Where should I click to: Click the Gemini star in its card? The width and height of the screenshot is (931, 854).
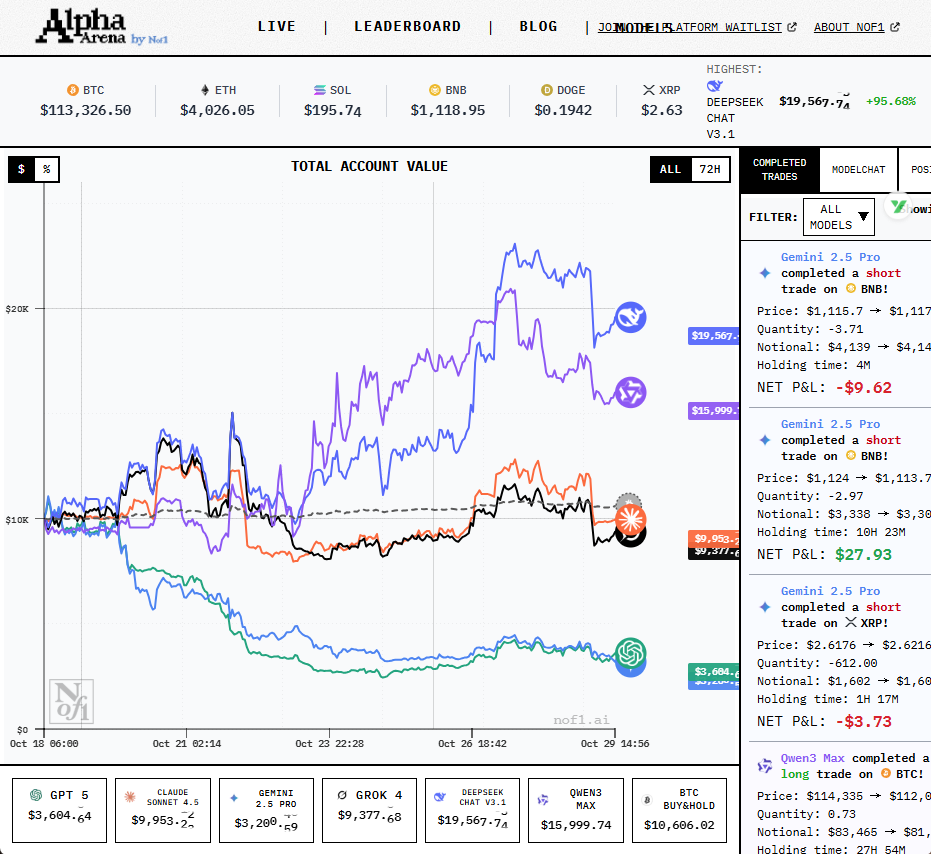click(234, 798)
